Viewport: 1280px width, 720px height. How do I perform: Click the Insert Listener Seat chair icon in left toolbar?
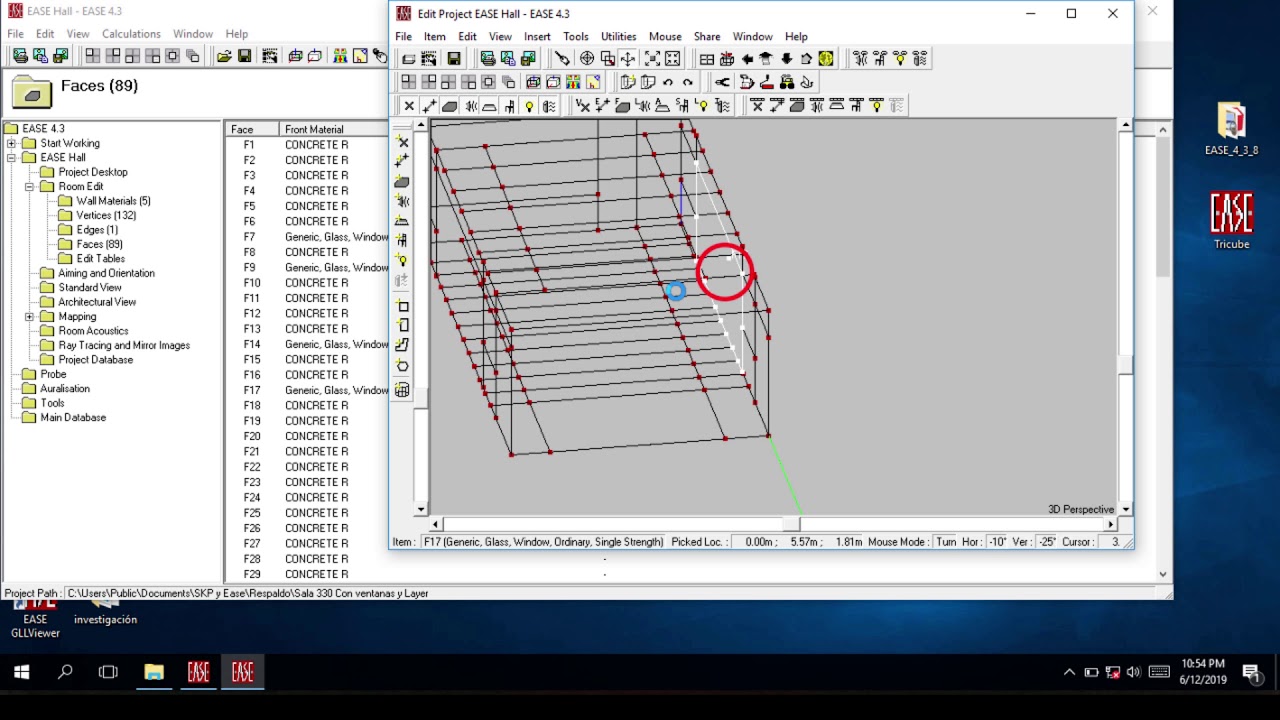(402, 240)
